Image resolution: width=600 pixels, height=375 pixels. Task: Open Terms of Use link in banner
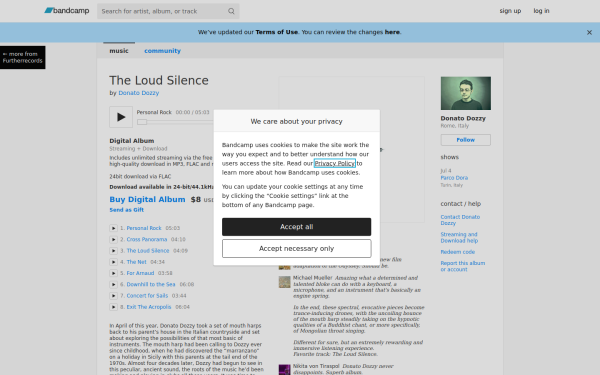pyautogui.click(x=277, y=32)
